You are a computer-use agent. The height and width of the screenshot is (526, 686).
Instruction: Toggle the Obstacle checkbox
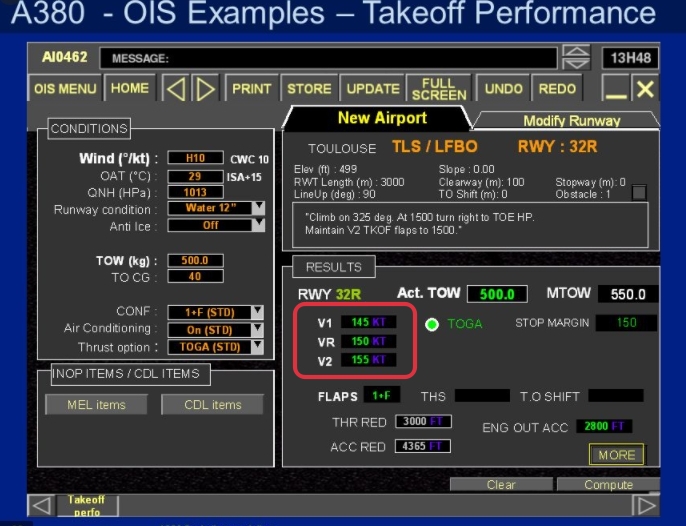(x=639, y=193)
